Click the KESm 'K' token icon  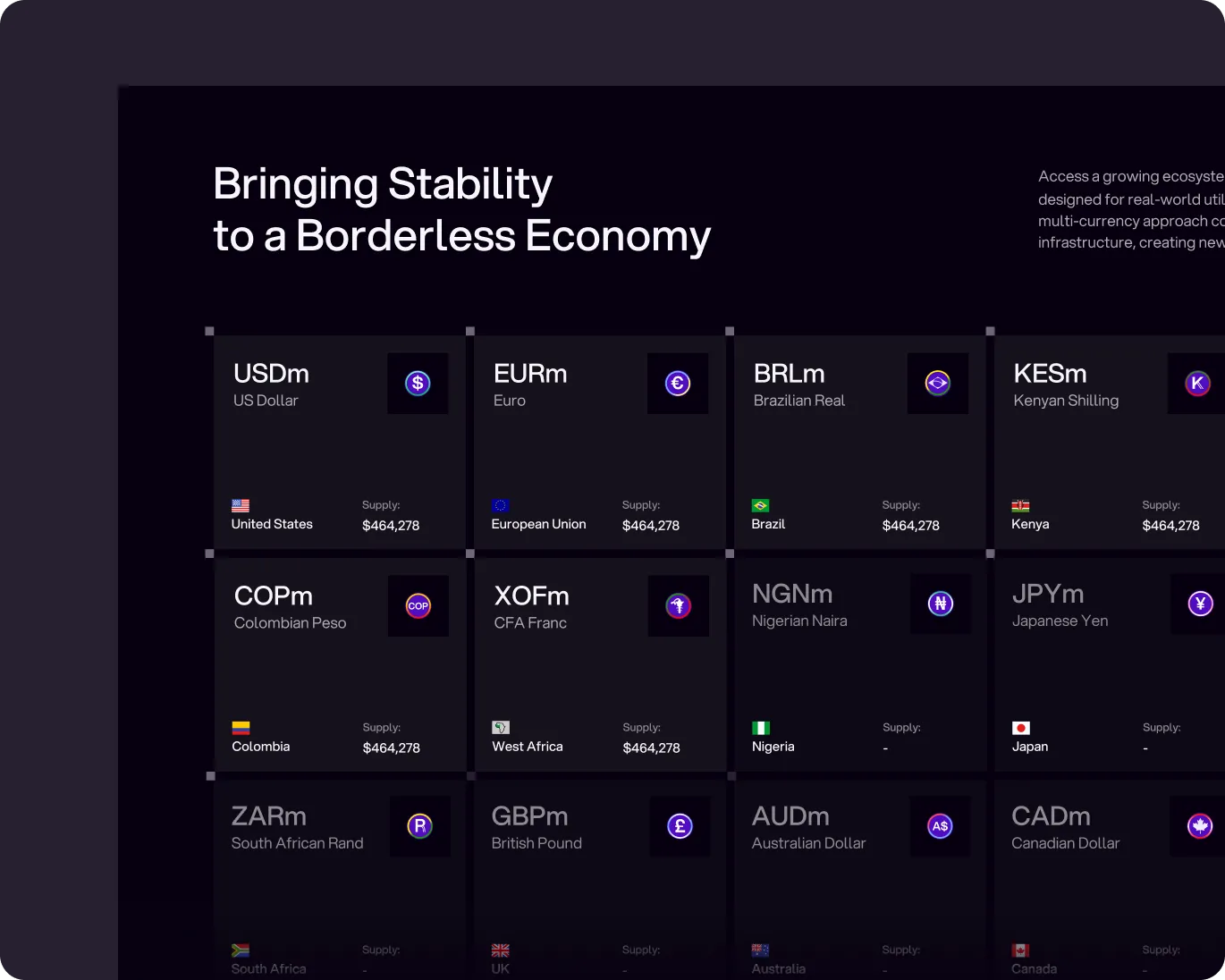pos(1197,383)
